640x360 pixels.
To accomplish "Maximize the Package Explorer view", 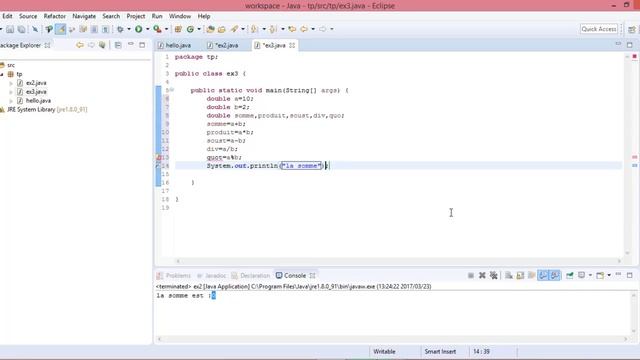I will [142, 45].
